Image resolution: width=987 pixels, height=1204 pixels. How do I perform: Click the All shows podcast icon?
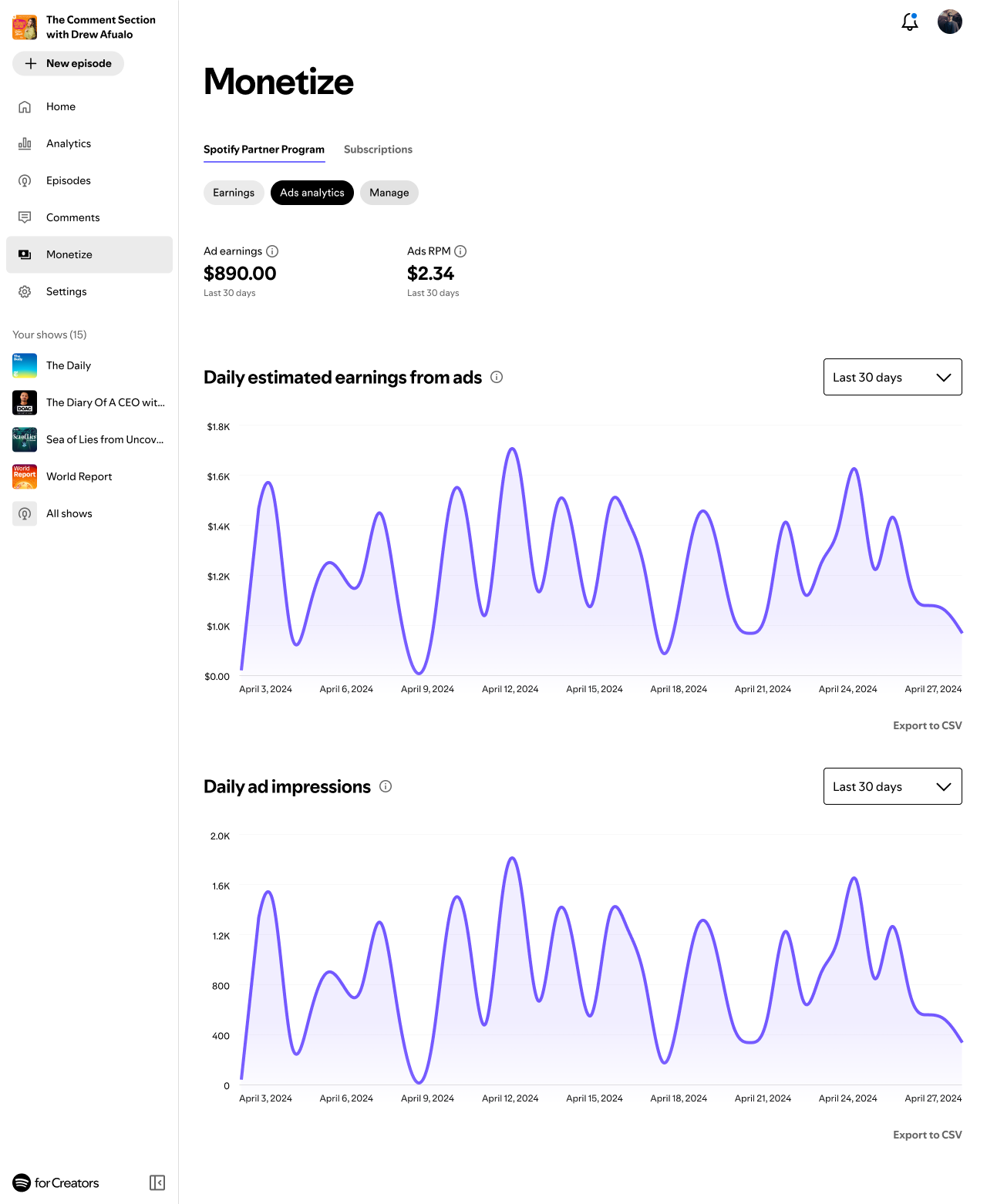point(25,513)
